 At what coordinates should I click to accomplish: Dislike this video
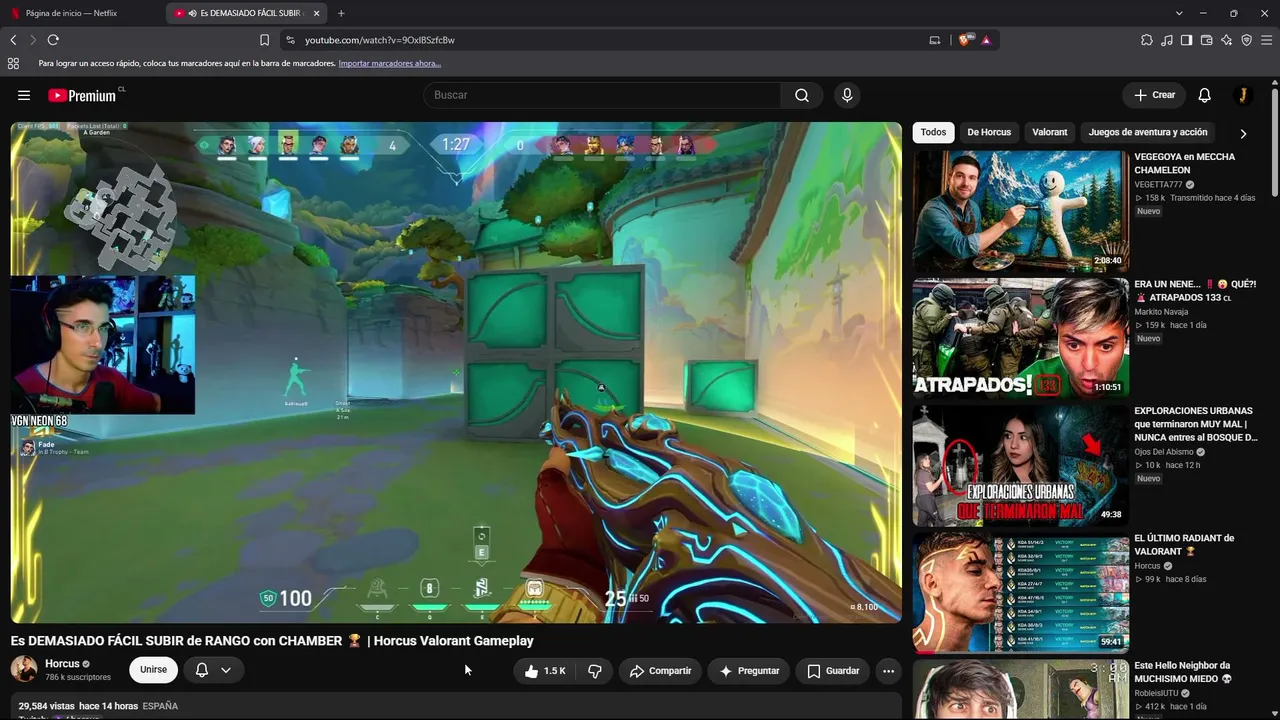(x=595, y=671)
